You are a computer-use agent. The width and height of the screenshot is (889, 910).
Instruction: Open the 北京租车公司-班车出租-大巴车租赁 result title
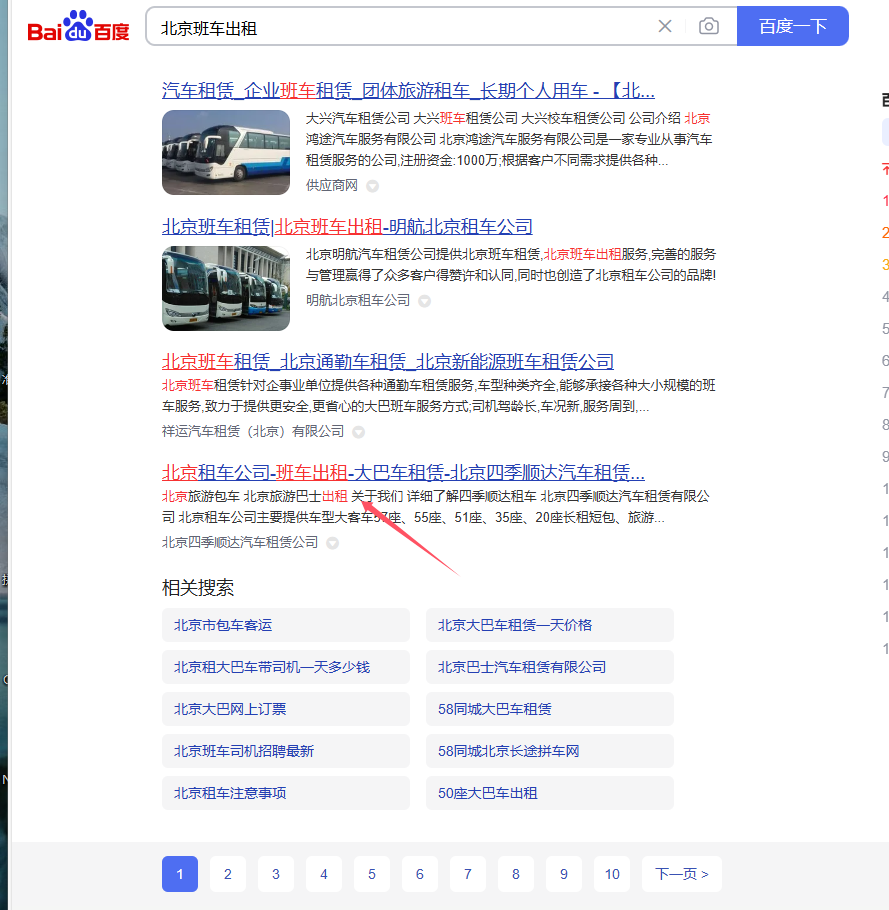coord(403,472)
